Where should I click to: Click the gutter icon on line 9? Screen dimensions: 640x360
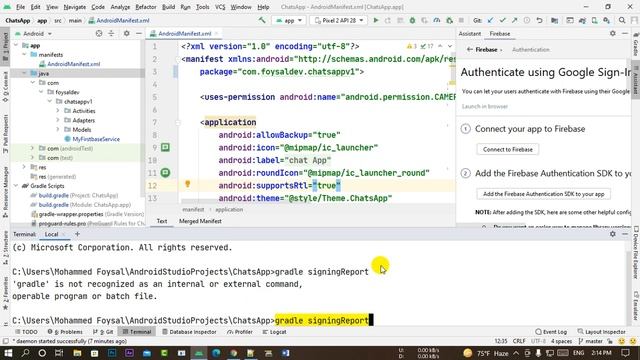click(165, 147)
